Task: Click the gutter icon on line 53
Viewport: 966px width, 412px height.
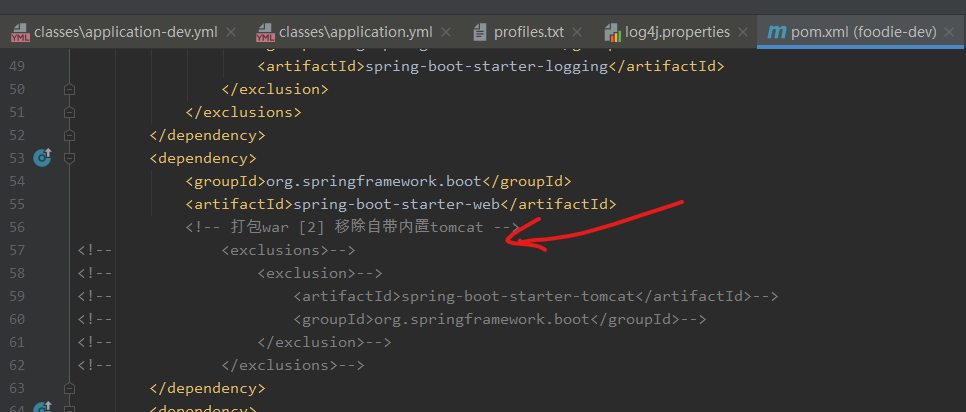Action: click(42, 158)
